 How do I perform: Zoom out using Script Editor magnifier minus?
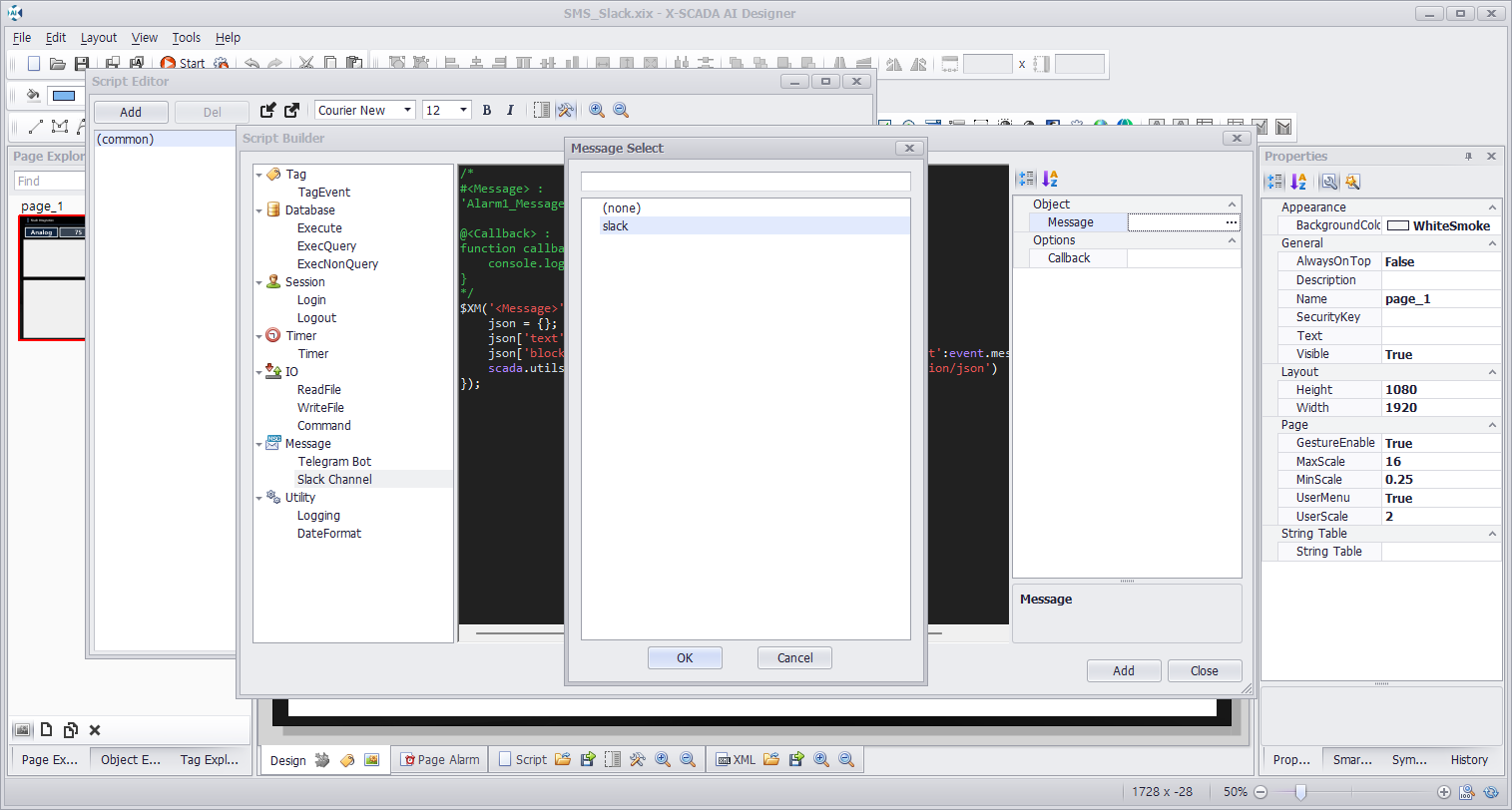[621, 110]
